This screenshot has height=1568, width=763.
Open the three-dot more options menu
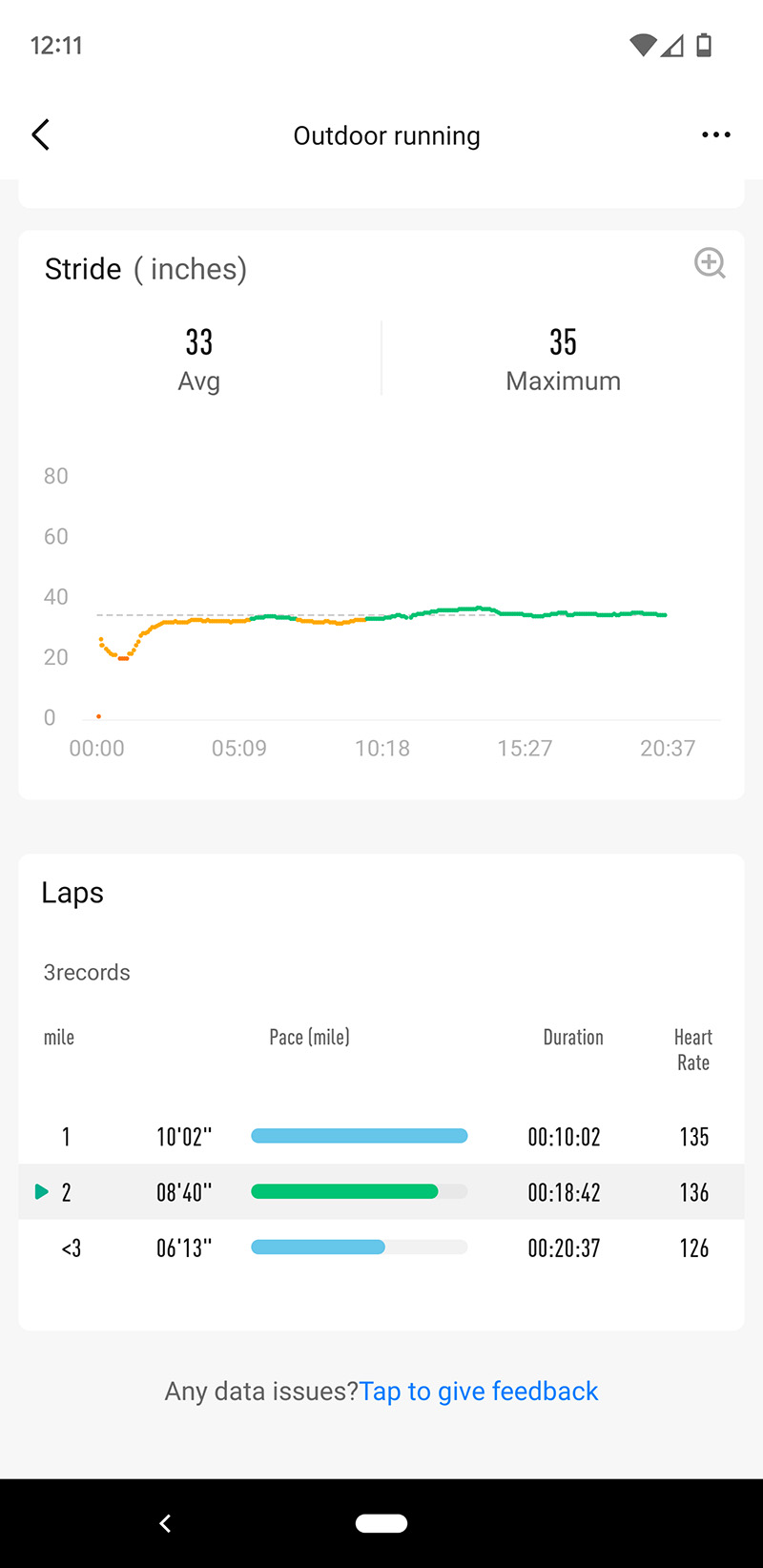point(715,135)
